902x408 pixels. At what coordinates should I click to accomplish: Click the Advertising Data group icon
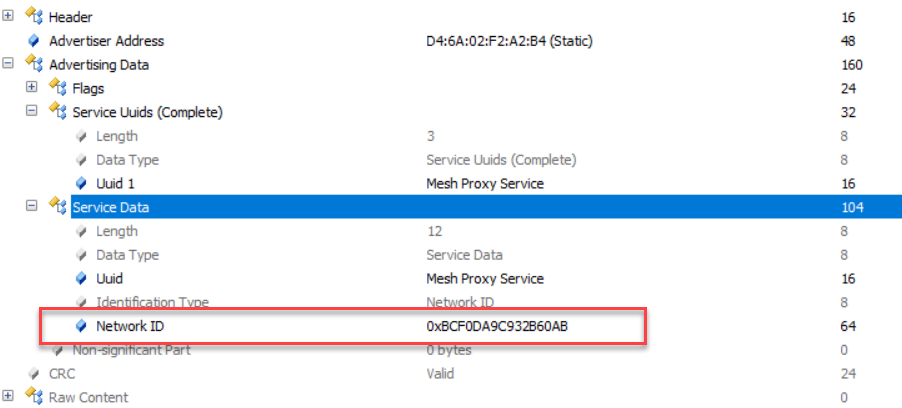coord(33,65)
